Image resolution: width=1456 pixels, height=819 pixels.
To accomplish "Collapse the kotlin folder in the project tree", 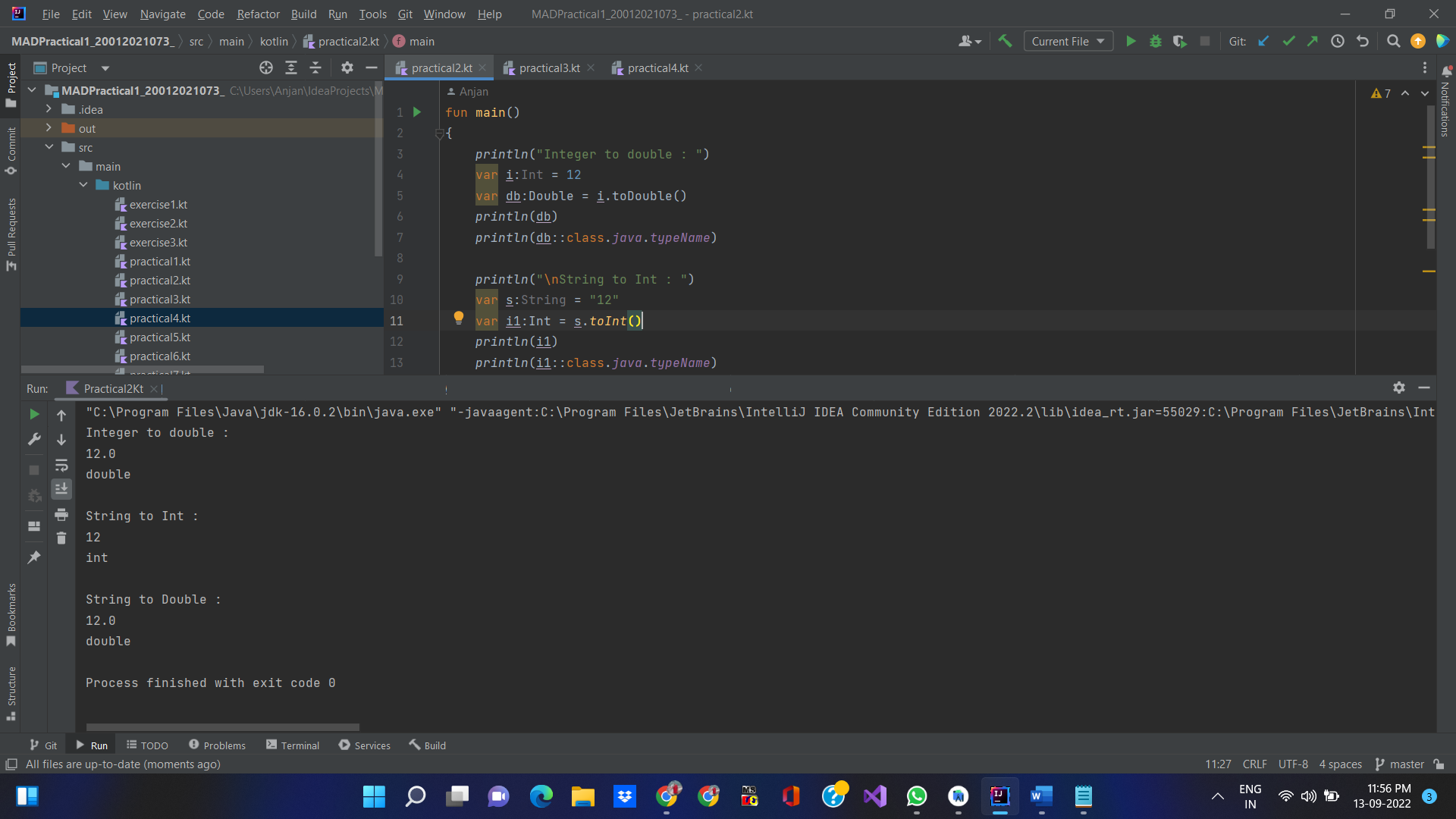I will pyautogui.click(x=83, y=185).
